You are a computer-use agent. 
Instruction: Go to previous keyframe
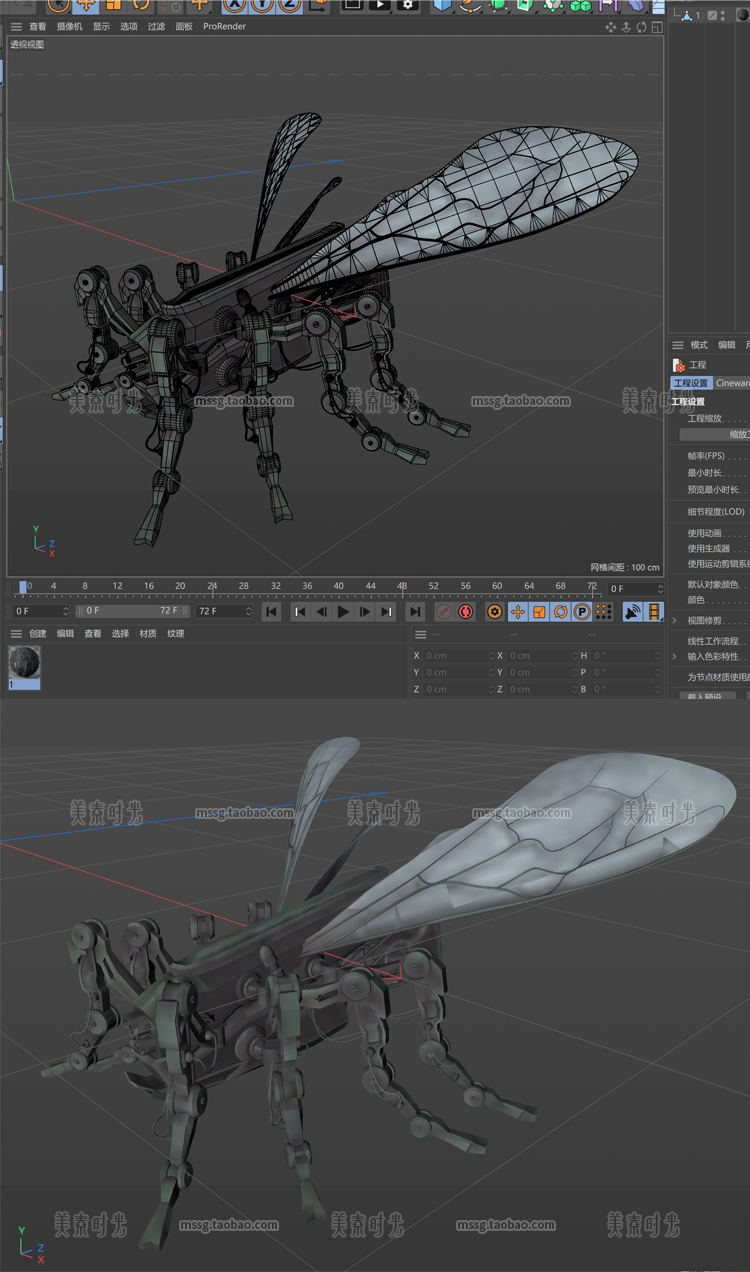coord(299,611)
